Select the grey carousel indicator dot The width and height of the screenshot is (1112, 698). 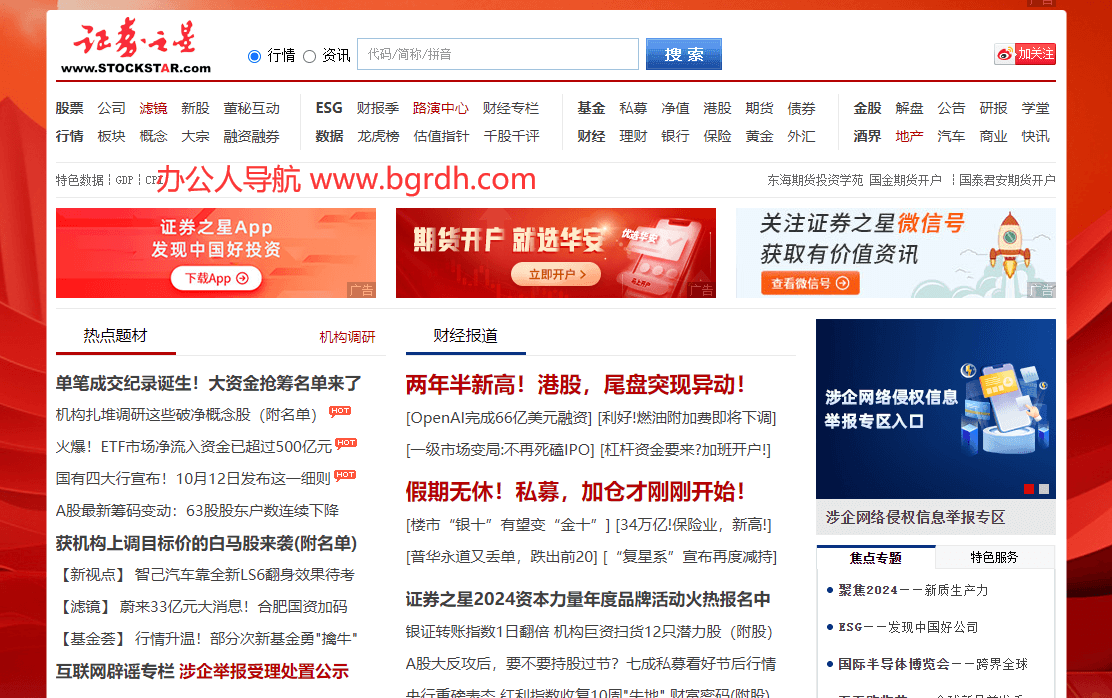tap(1044, 489)
